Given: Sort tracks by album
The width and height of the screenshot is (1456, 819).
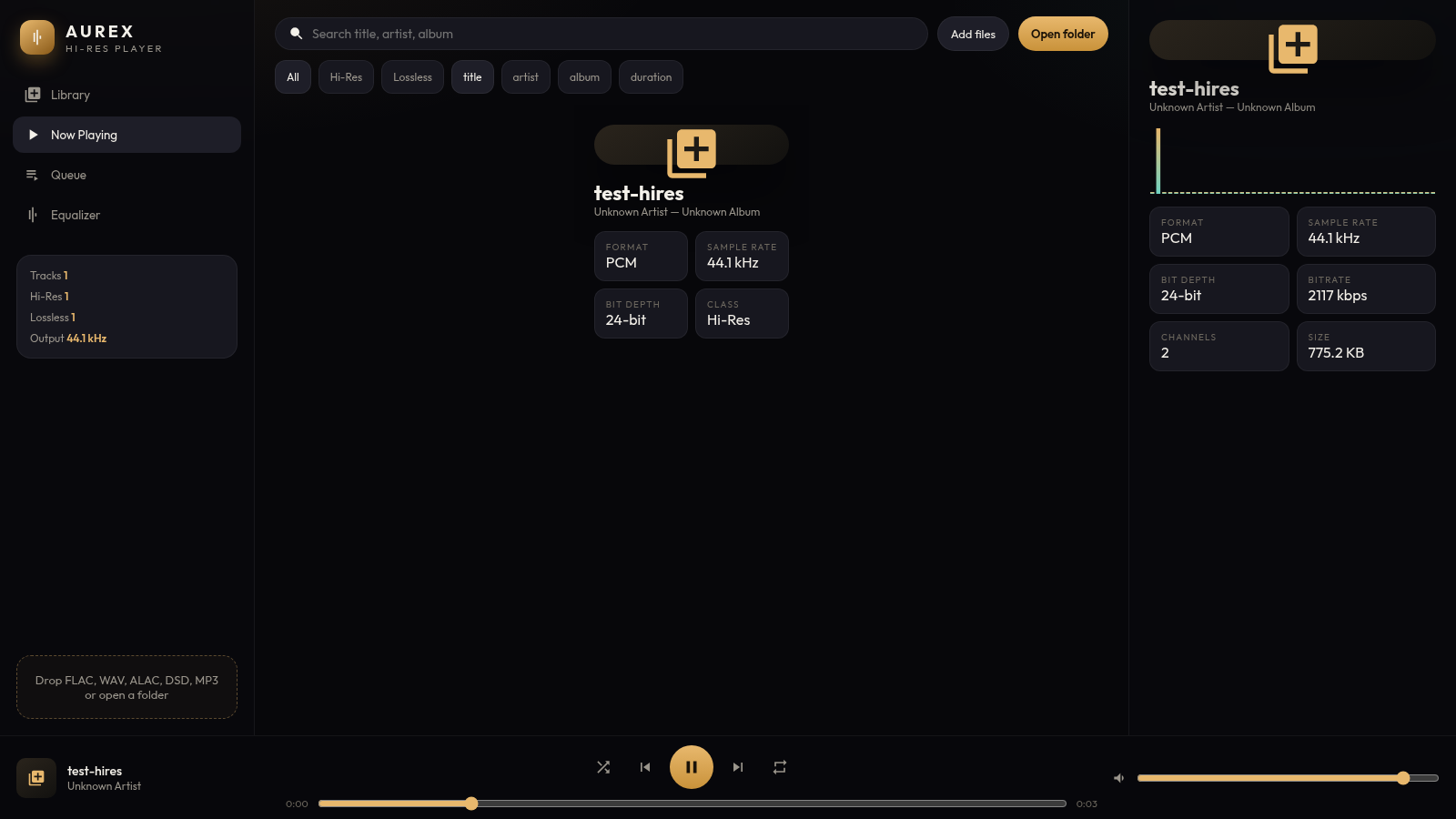Looking at the screenshot, I should pos(584,77).
